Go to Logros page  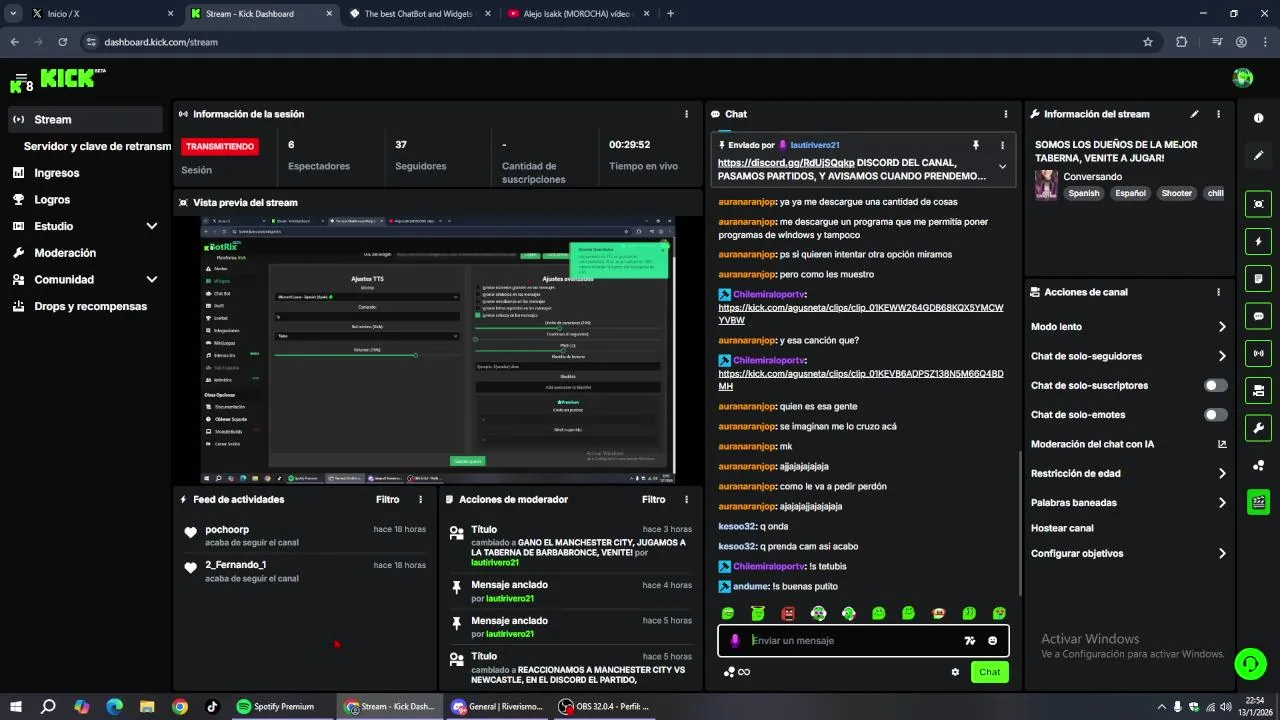[x=52, y=200]
